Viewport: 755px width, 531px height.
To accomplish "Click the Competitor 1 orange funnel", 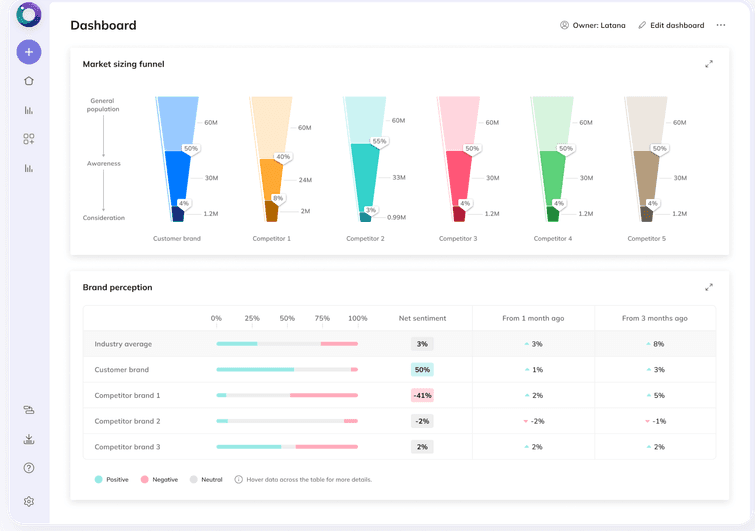I will [271, 159].
